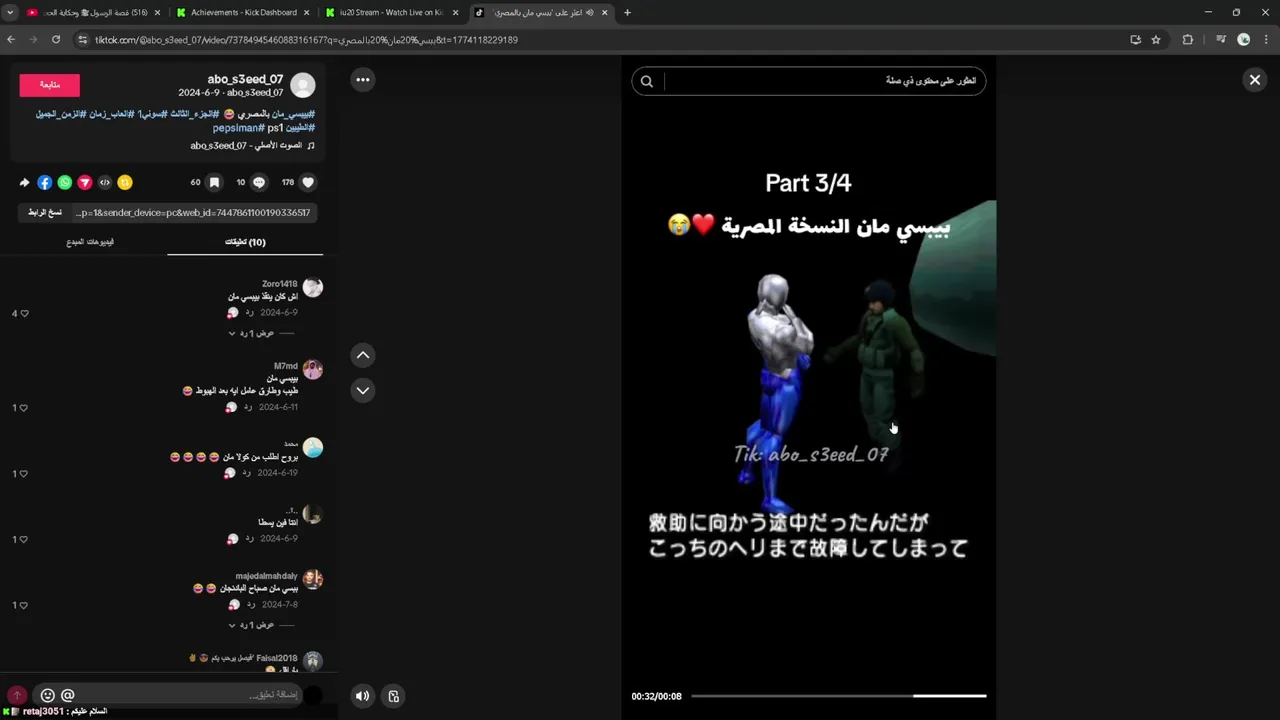Viewport: 1280px width, 720px height.
Task: Open the browser extensions puzzle icon
Action: click(x=1188, y=40)
